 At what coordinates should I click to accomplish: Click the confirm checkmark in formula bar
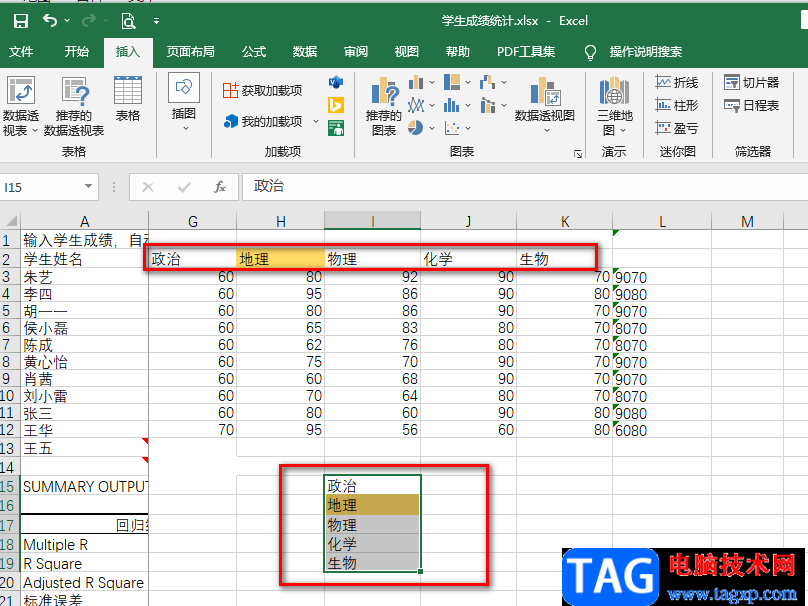[184, 187]
